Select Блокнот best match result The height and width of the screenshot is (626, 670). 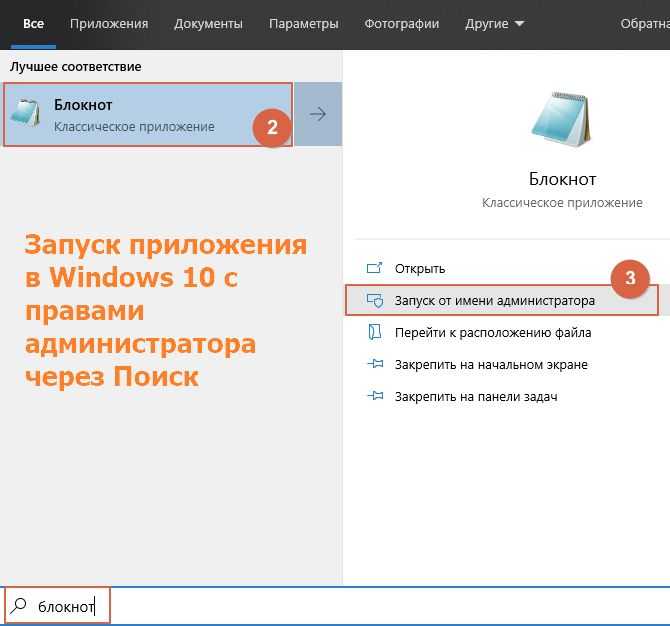click(148, 115)
